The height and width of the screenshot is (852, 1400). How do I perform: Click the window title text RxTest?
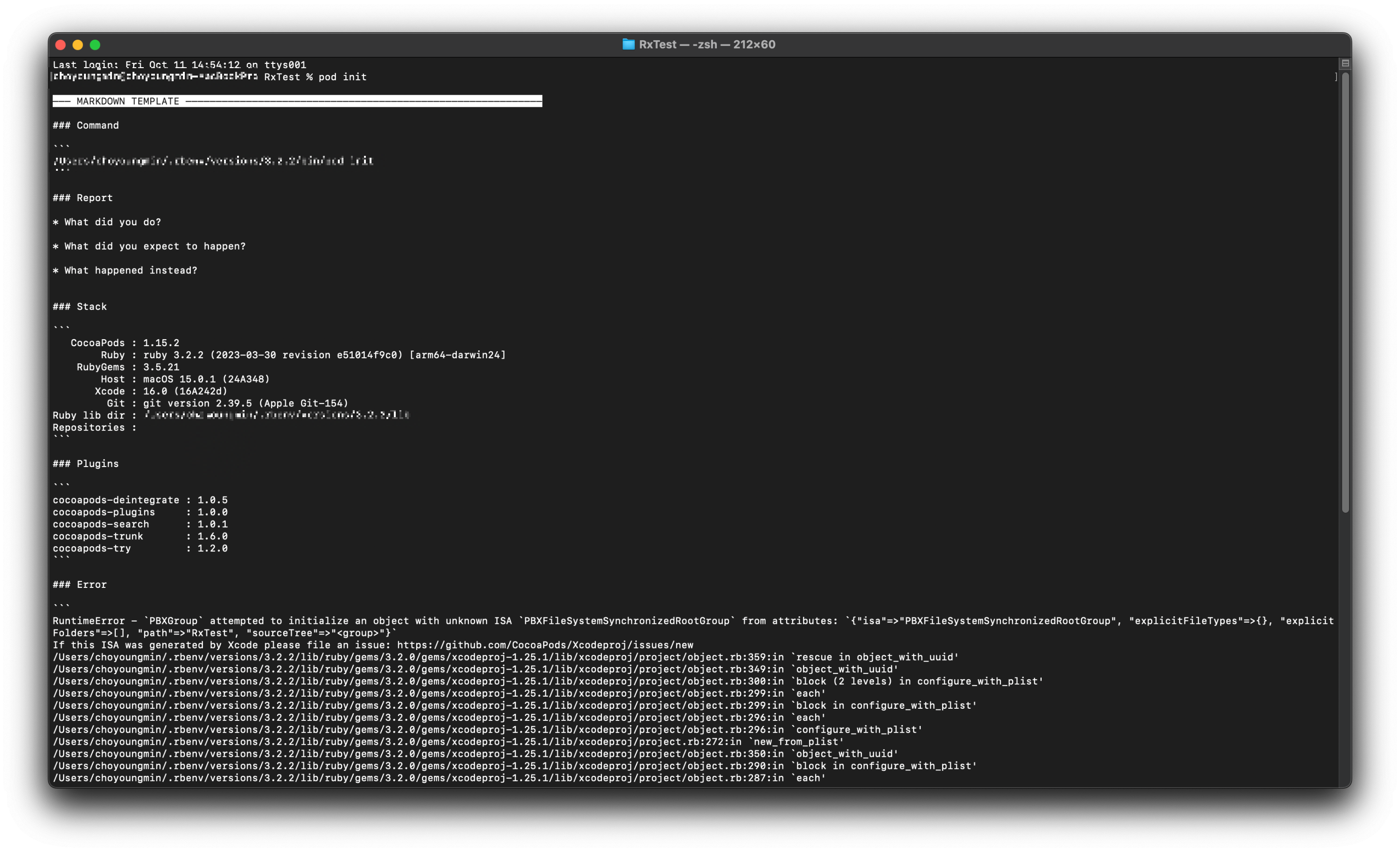(x=658, y=44)
